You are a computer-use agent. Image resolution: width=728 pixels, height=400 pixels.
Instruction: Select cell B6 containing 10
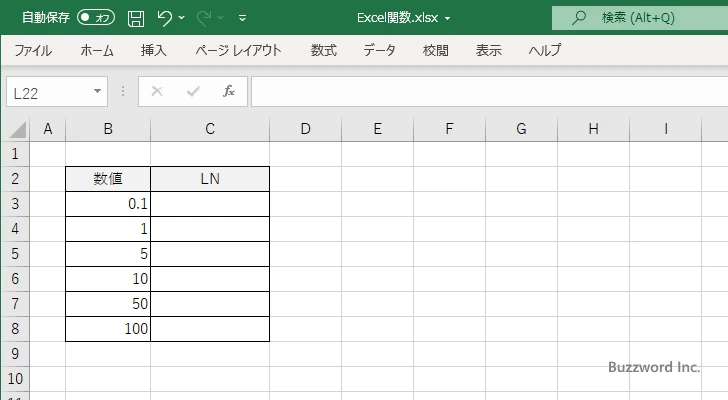click(108, 279)
